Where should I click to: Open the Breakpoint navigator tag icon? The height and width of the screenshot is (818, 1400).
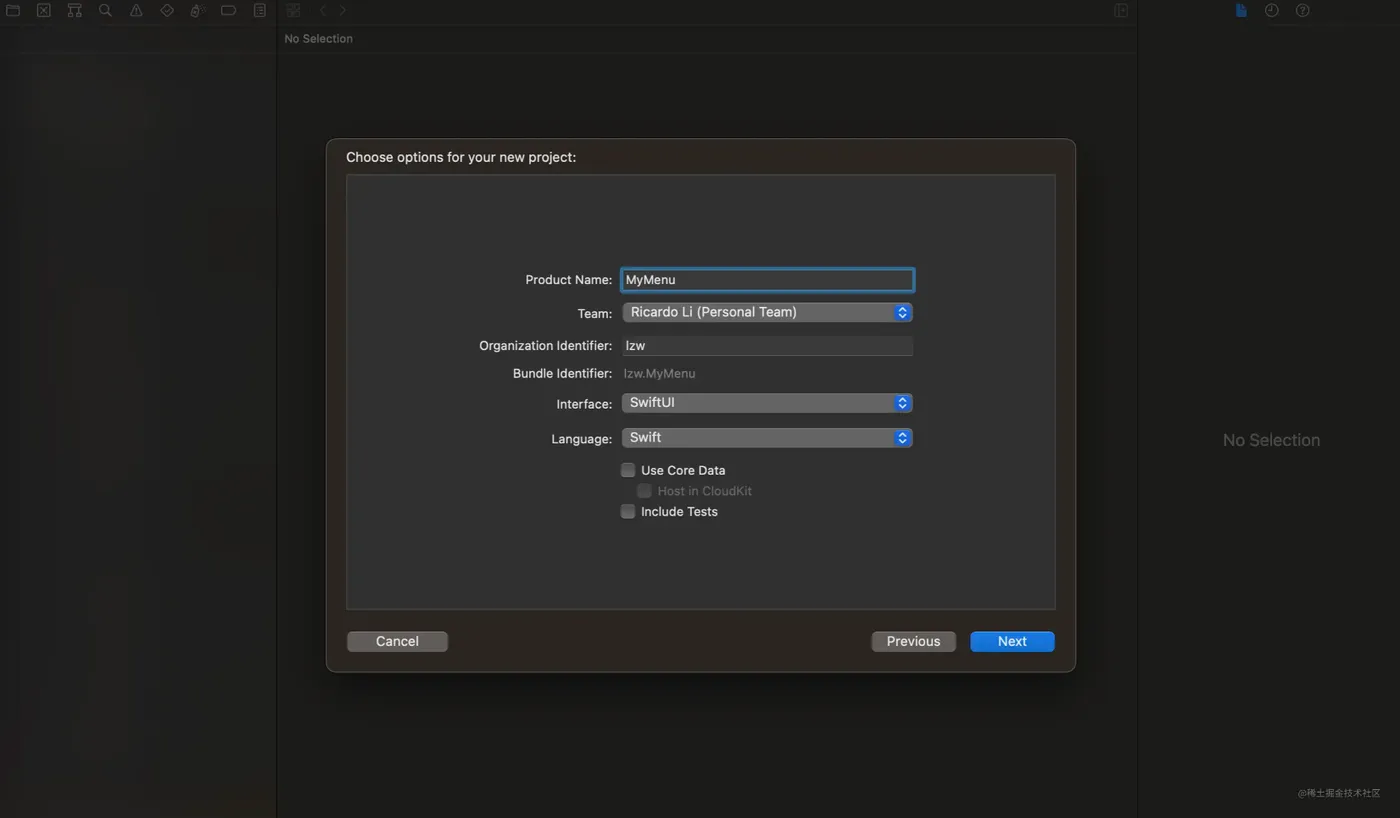point(228,10)
